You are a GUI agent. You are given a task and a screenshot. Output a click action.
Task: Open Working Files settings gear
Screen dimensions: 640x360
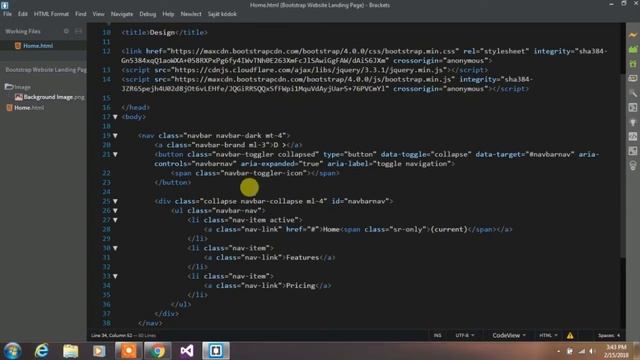tap(66, 31)
